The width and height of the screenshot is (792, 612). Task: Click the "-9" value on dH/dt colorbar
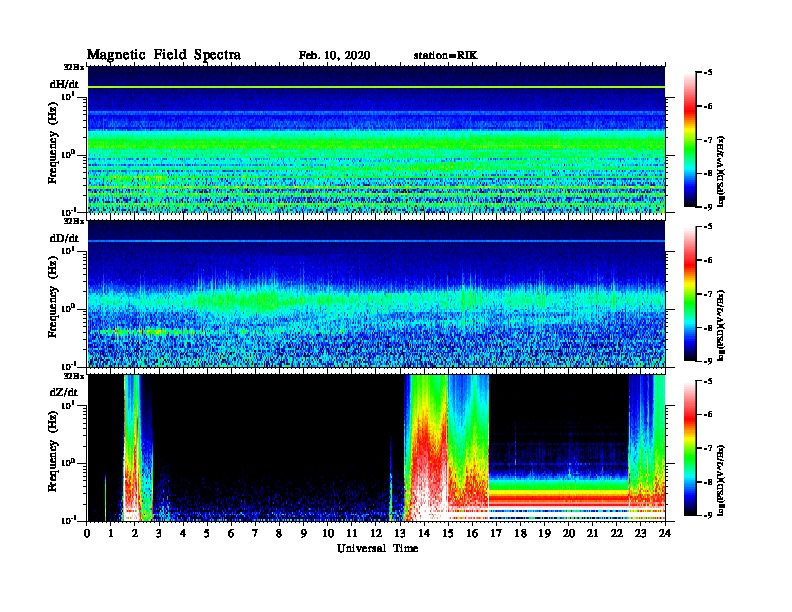(x=708, y=207)
